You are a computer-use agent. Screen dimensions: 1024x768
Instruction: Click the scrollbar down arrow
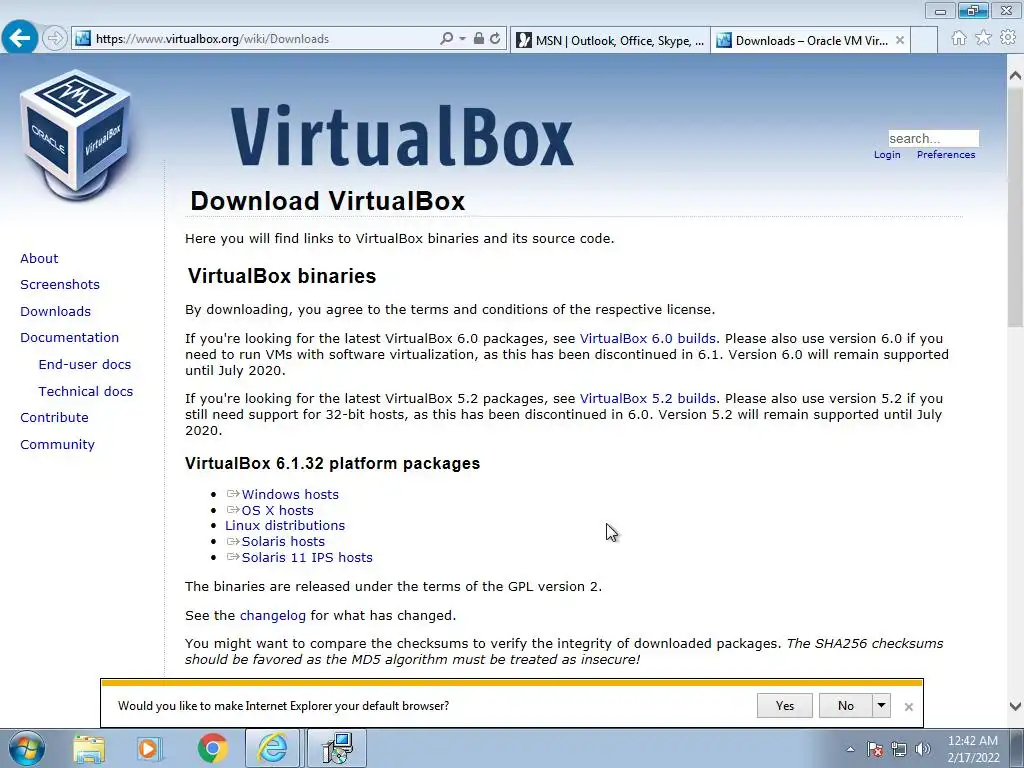(x=1016, y=706)
